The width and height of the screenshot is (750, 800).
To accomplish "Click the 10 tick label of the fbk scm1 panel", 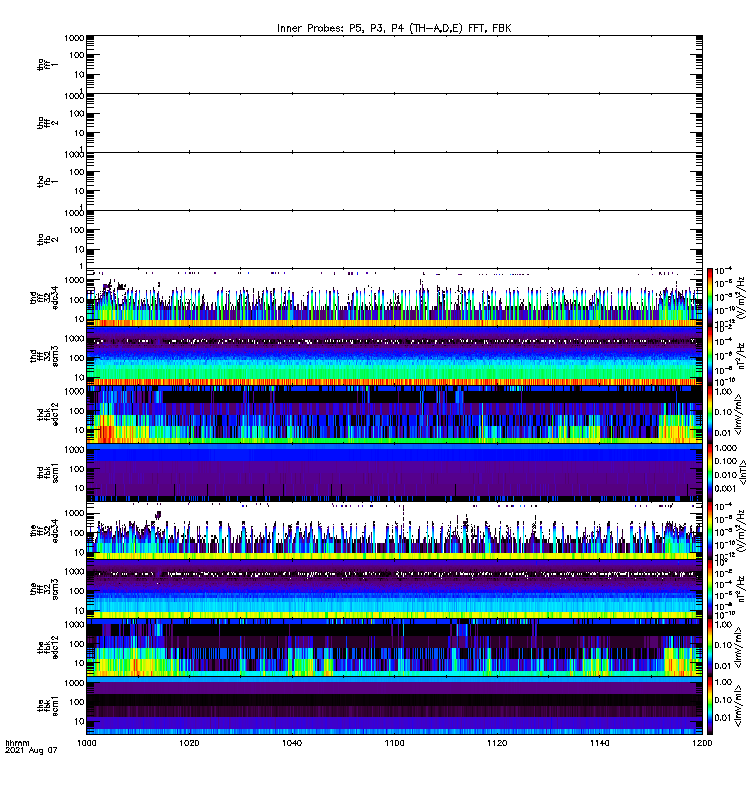I will click(79, 721).
